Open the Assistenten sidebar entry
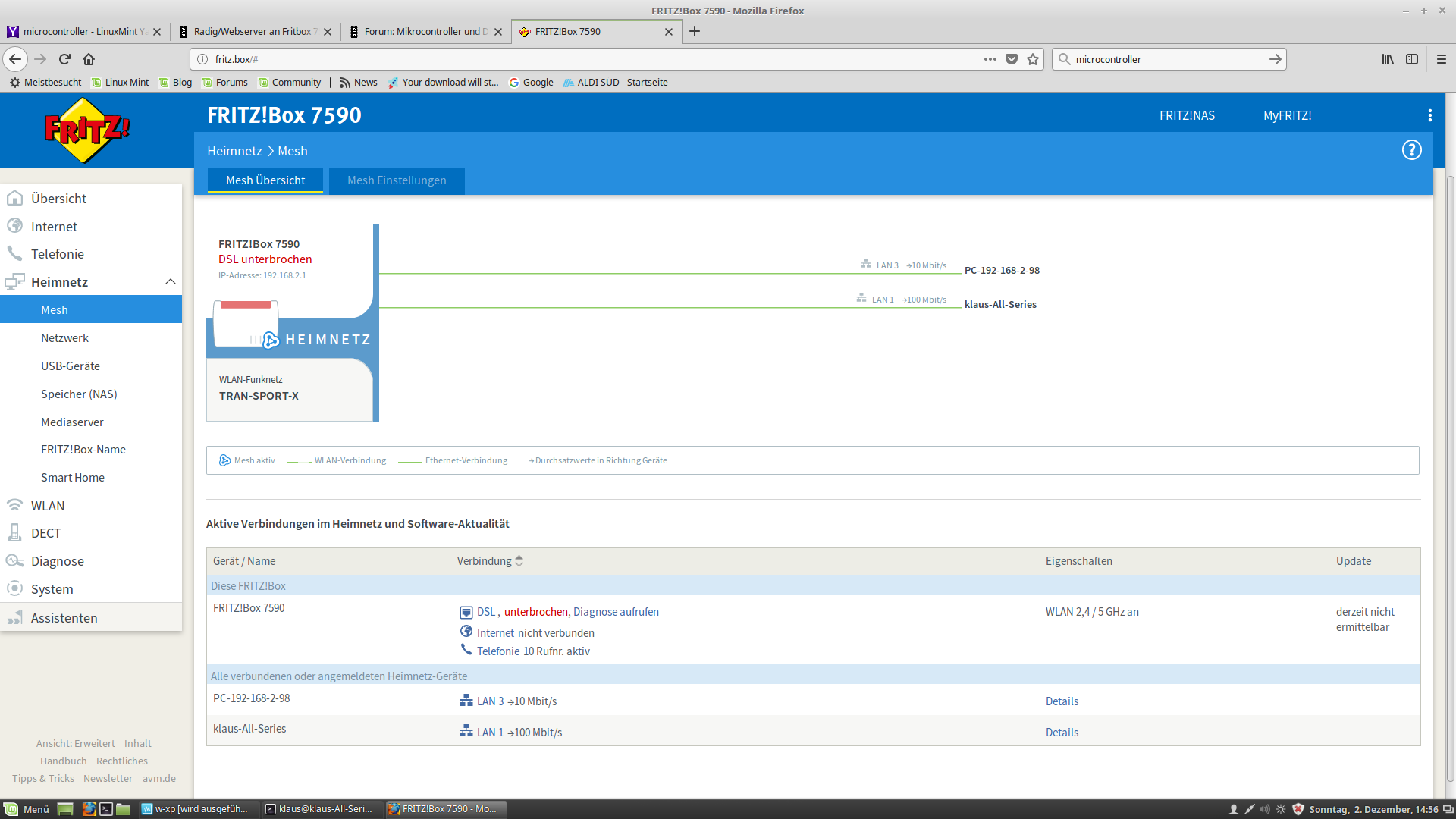The width and height of the screenshot is (1456, 819). pyautogui.click(x=91, y=618)
